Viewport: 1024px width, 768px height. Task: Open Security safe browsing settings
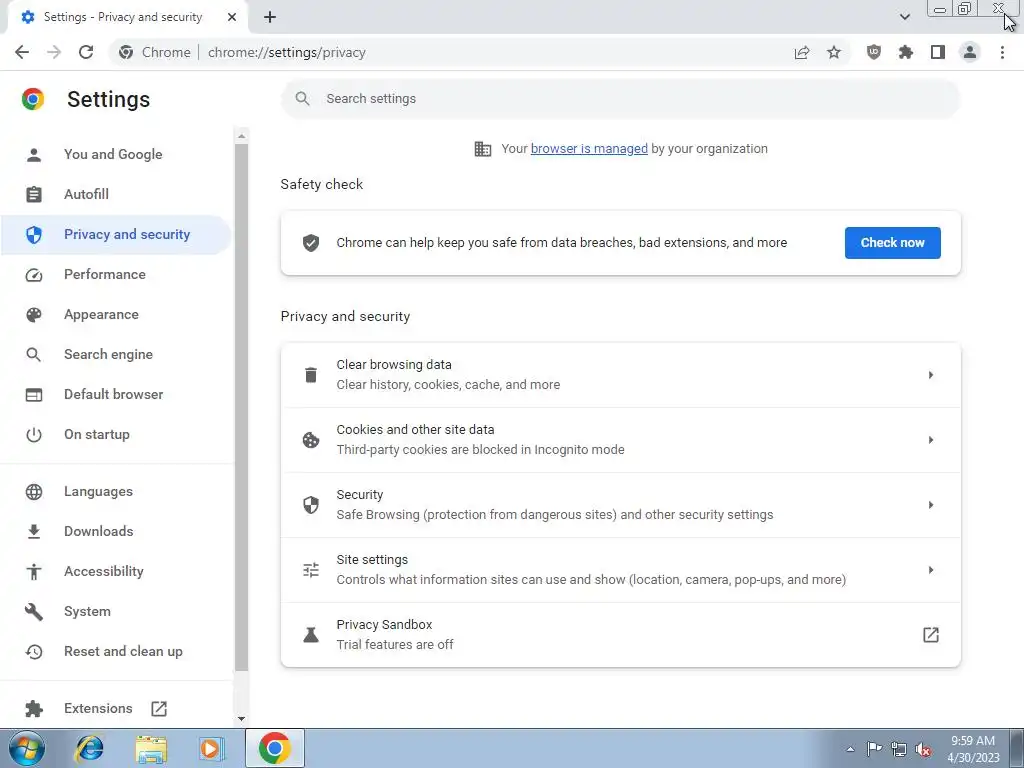[620, 505]
